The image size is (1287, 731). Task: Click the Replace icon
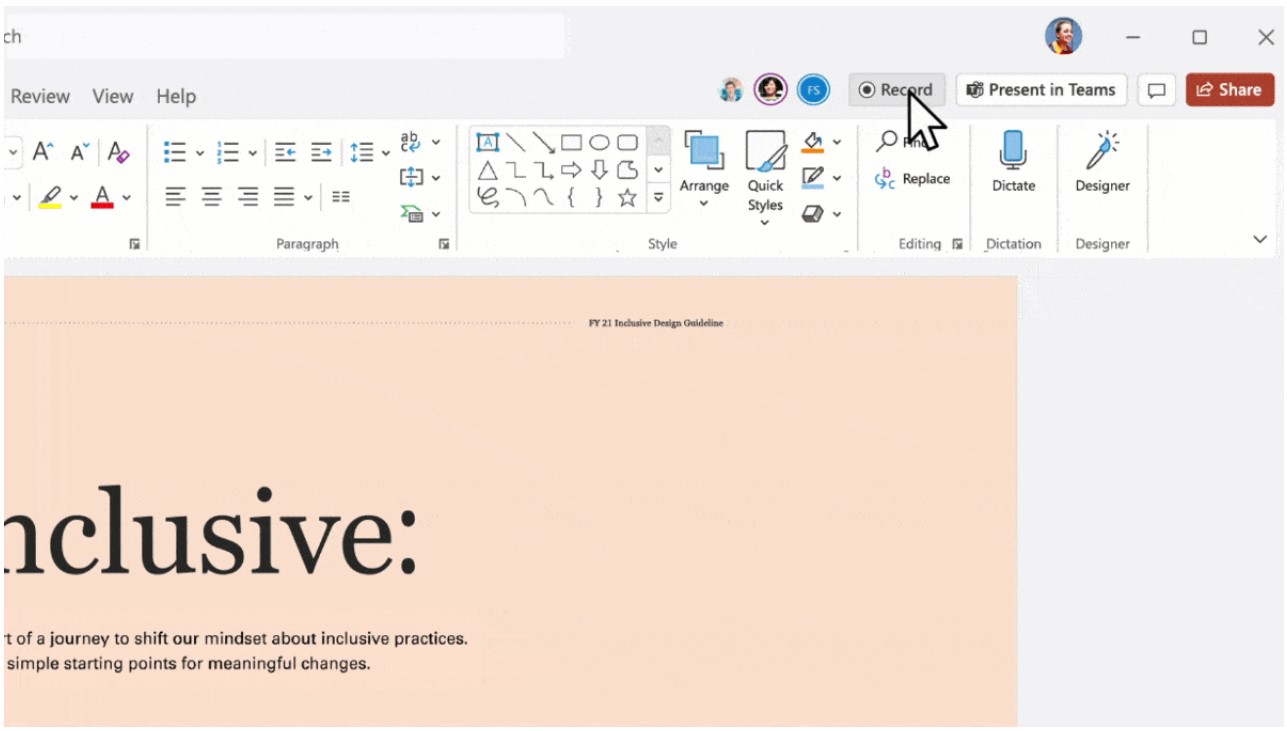912,179
